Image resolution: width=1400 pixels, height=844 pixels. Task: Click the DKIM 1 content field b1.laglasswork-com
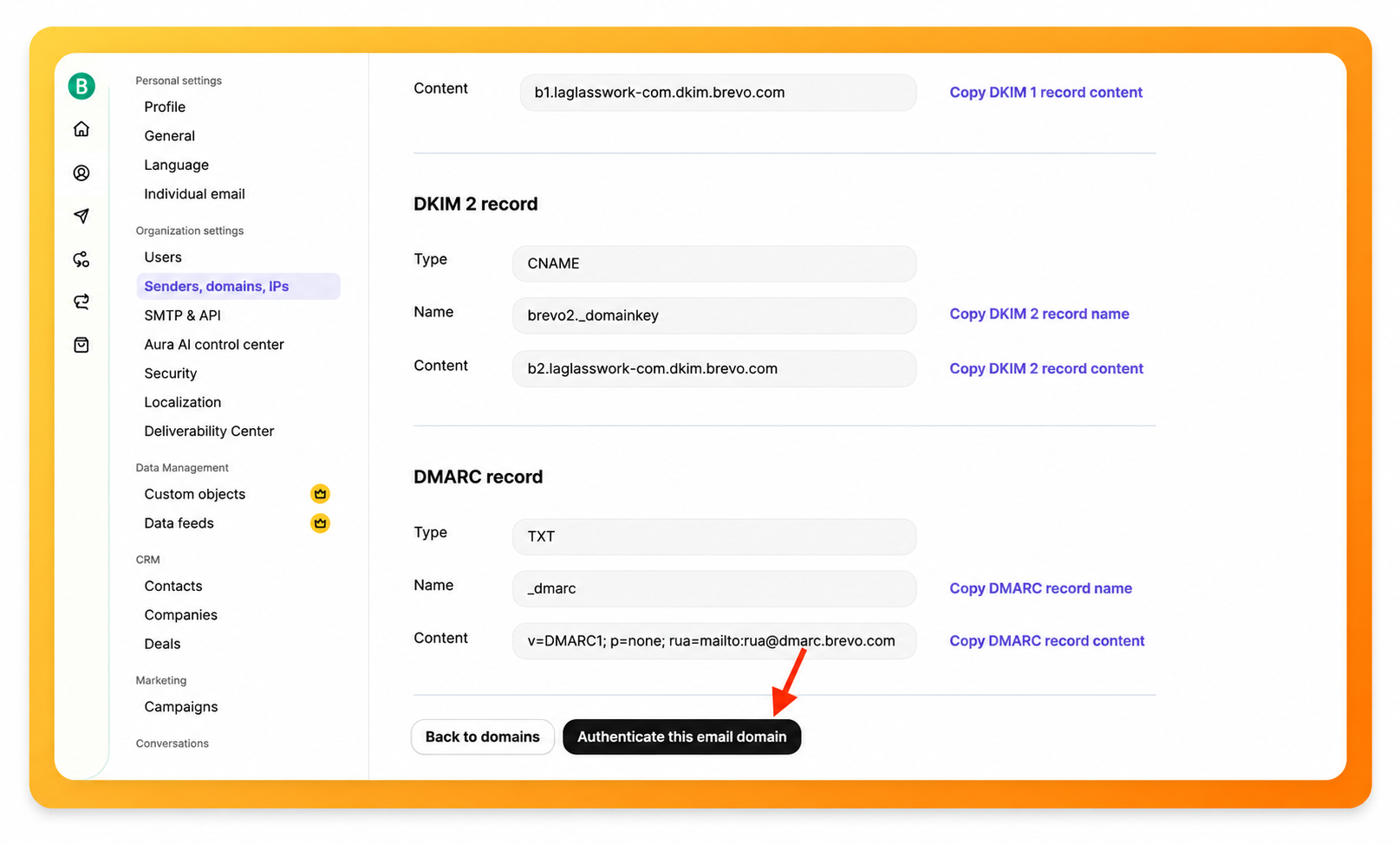(718, 93)
